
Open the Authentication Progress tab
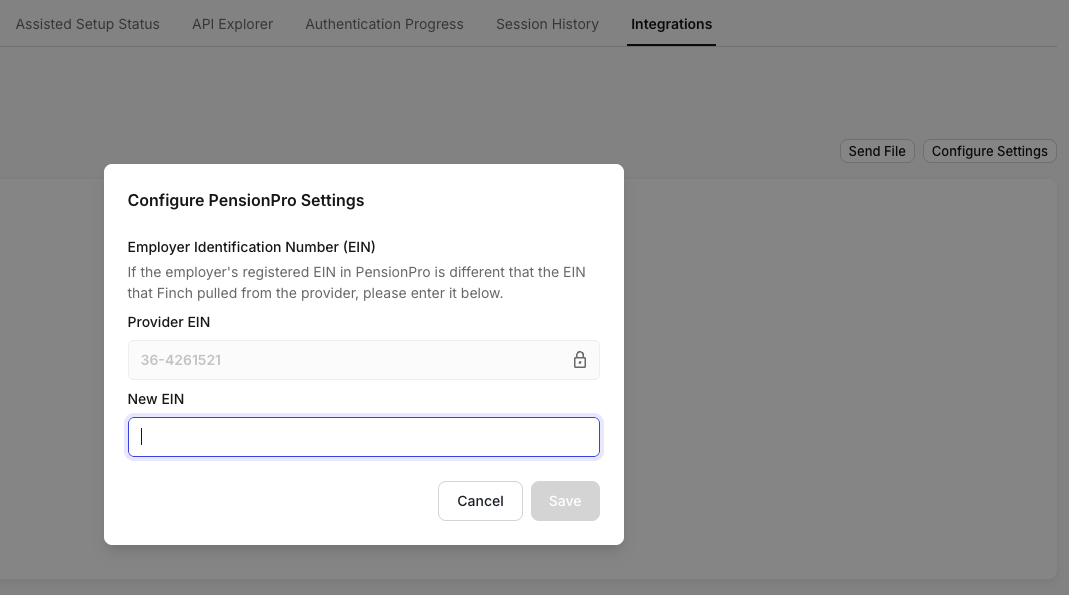385,24
